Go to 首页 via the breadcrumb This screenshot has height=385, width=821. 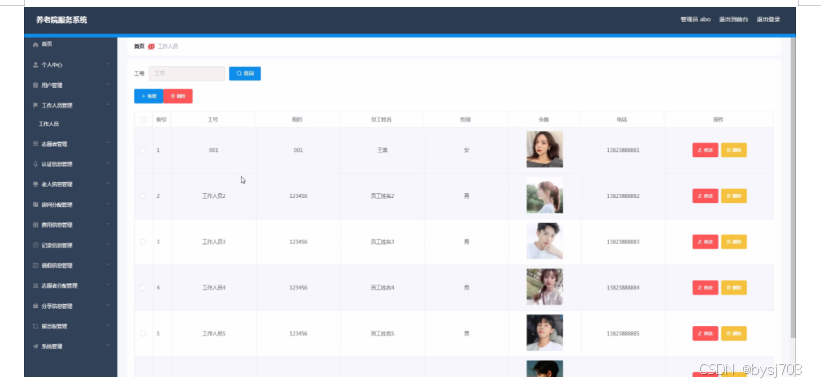pos(139,47)
